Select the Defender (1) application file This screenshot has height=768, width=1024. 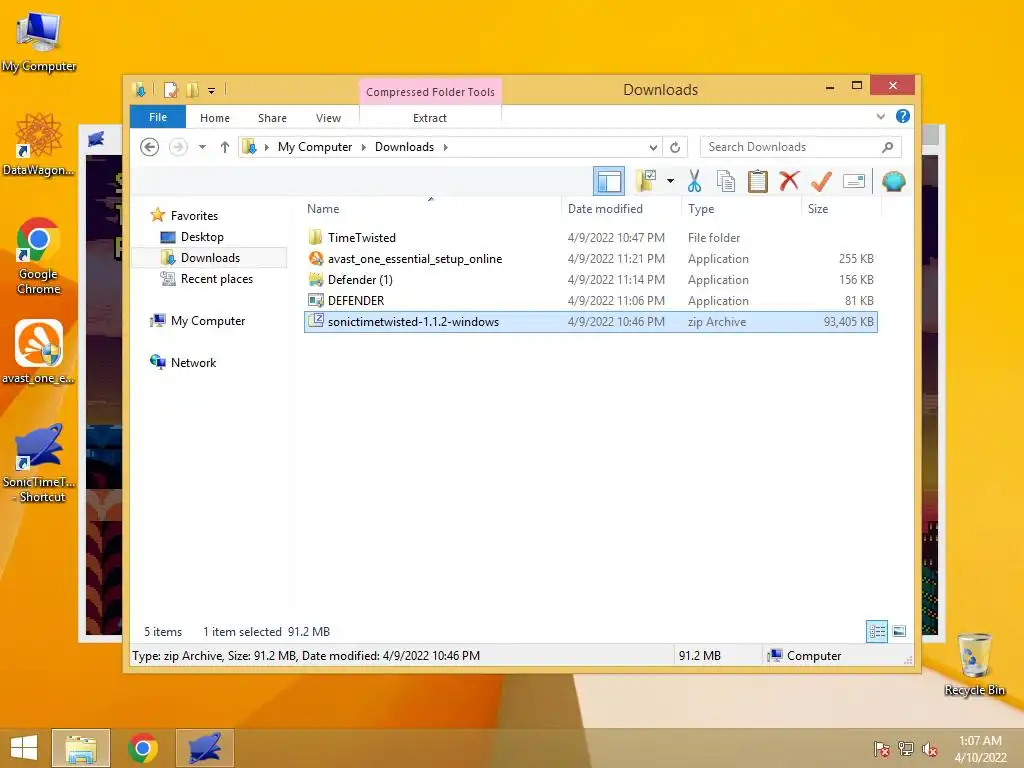point(591,280)
